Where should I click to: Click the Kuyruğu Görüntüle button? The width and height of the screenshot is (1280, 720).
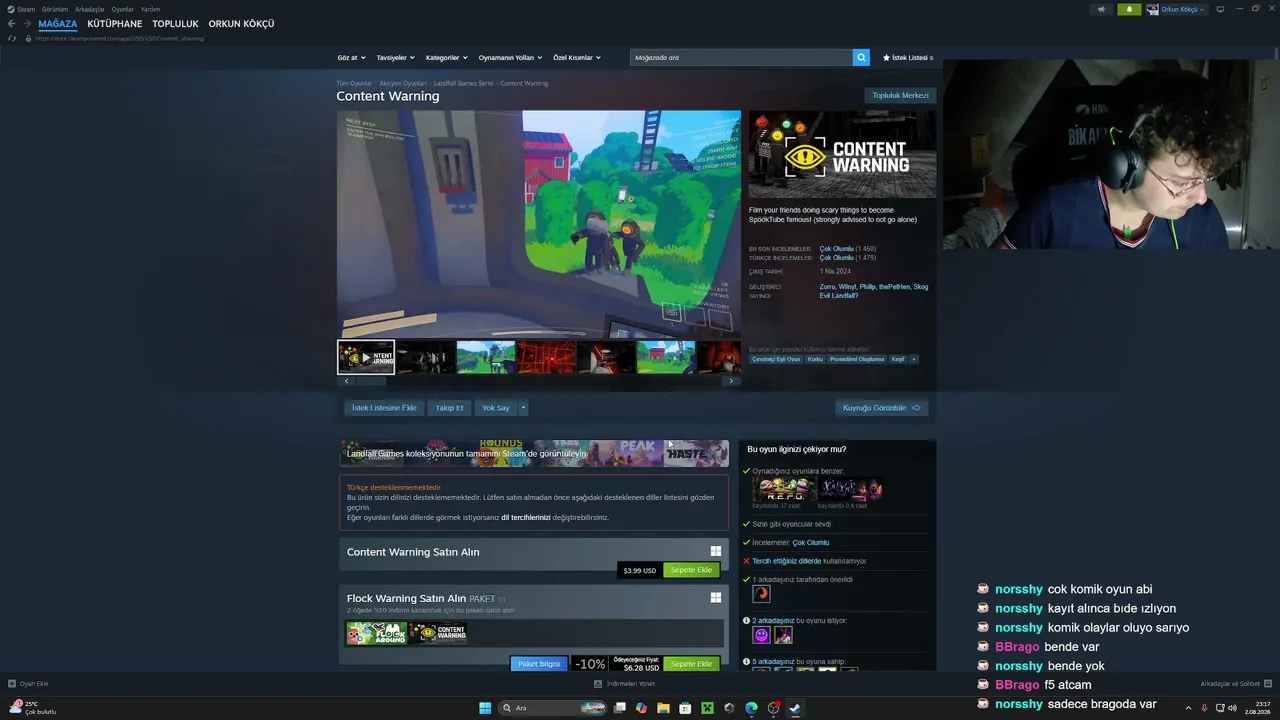[x=882, y=408]
